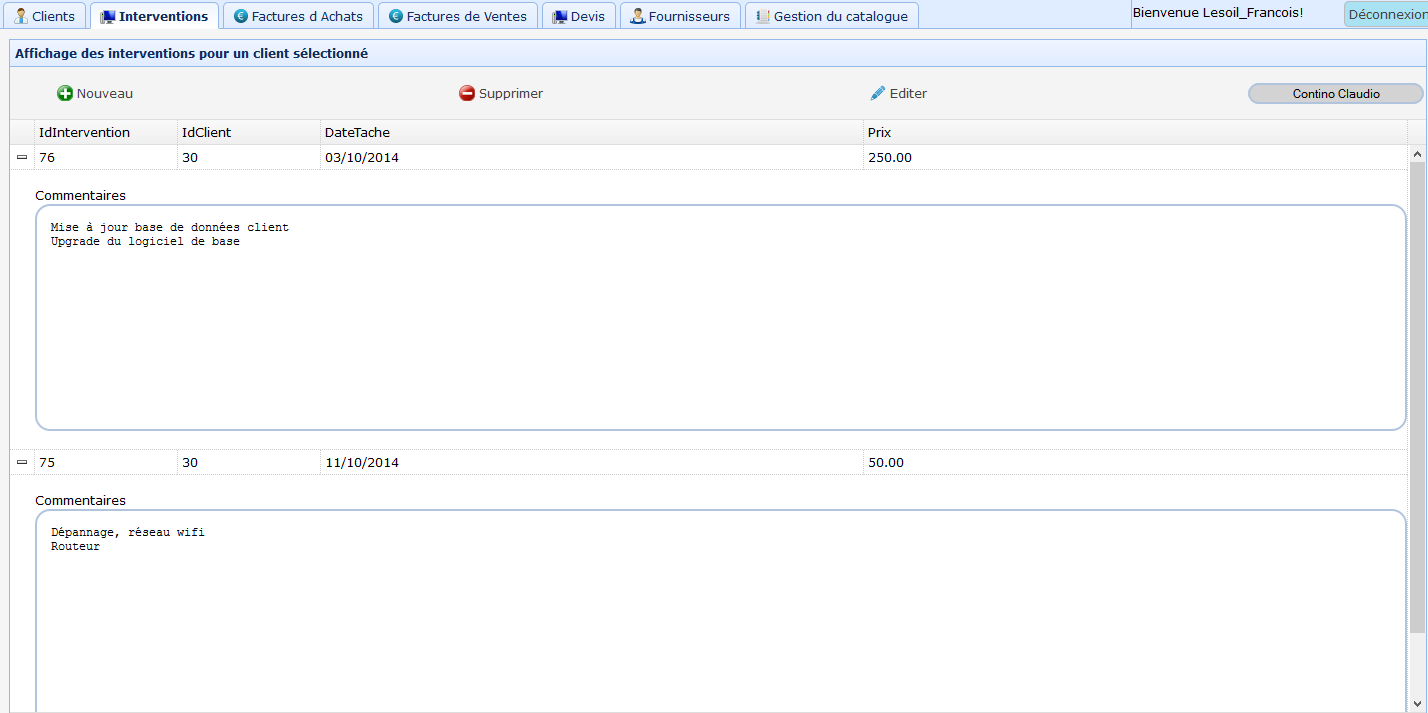
Task: Click the comments box containing Dépannage, réseau wifi
Action: coord(721,611)
